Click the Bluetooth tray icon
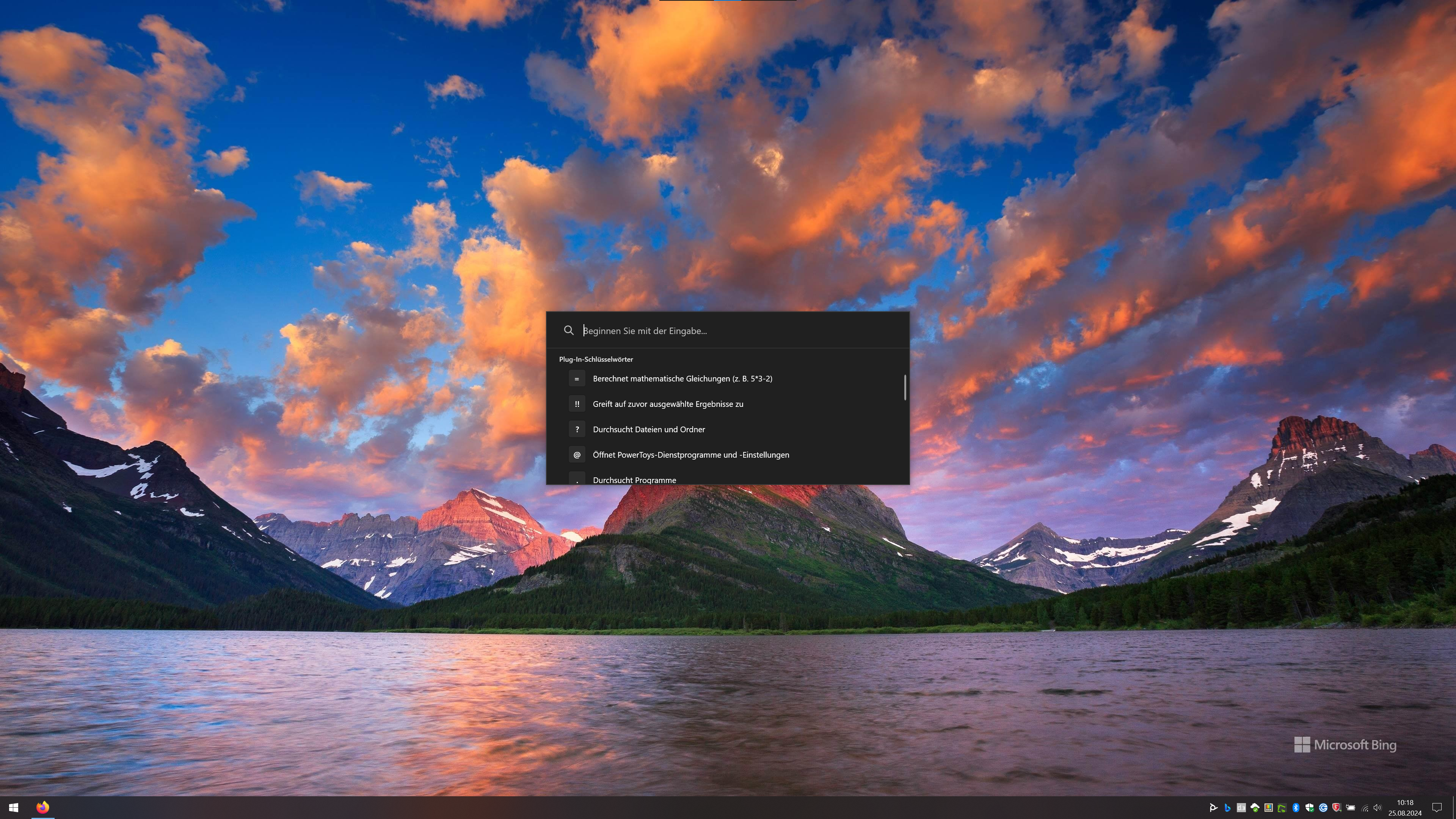The width and height of the screenshot is (1456, 819). click(1296, 808)
